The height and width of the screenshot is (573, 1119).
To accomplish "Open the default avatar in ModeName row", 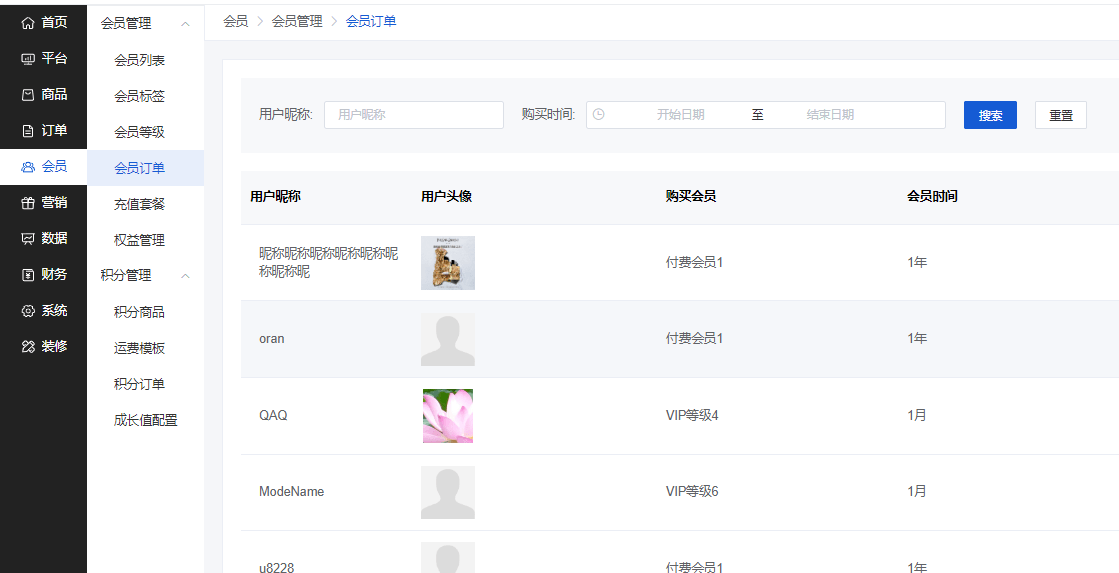I will click(x=447, y=492).
